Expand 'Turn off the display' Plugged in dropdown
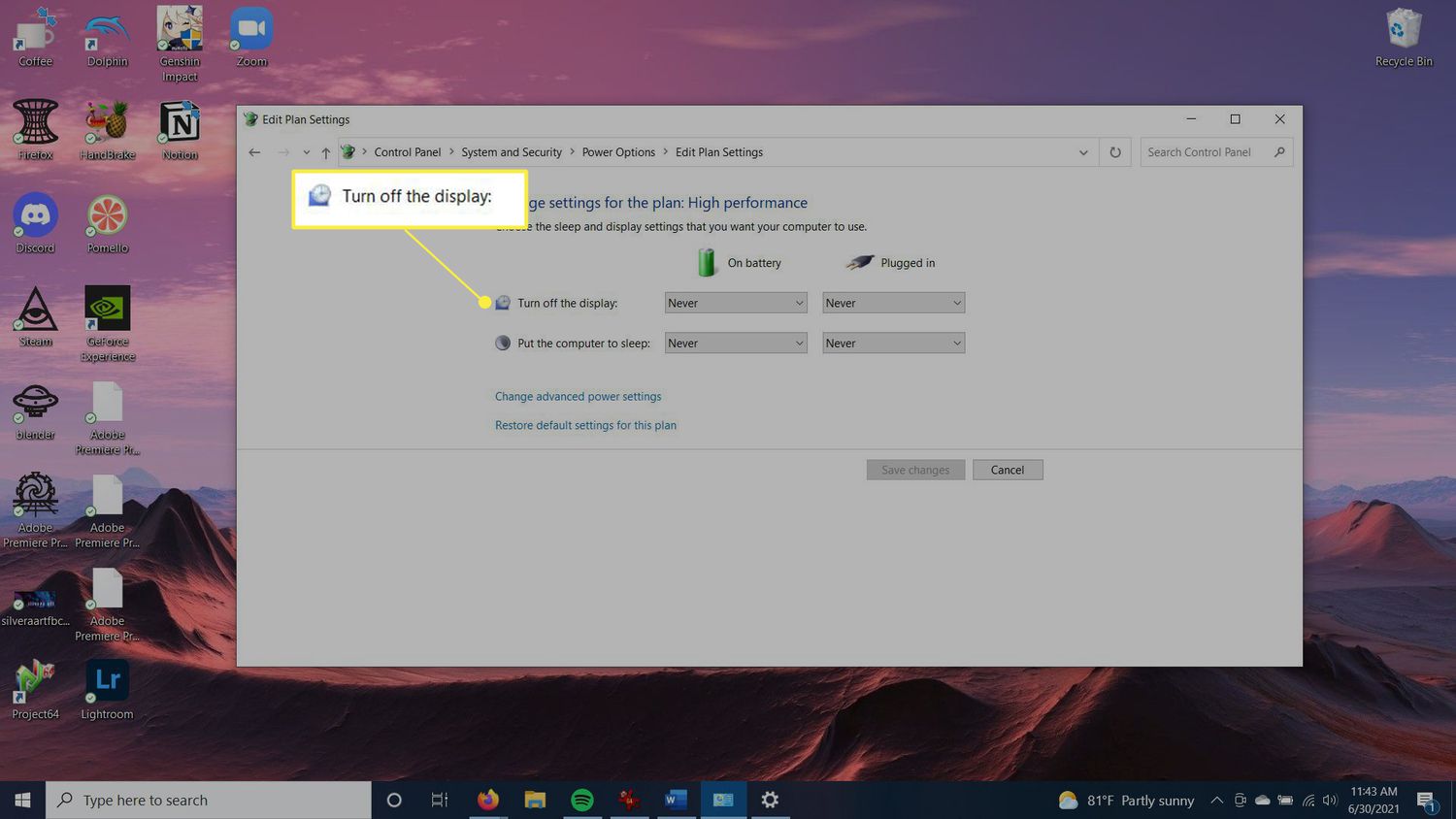Image resolution: width=1456 pixels, height=819 pixels. pos(893,303)
